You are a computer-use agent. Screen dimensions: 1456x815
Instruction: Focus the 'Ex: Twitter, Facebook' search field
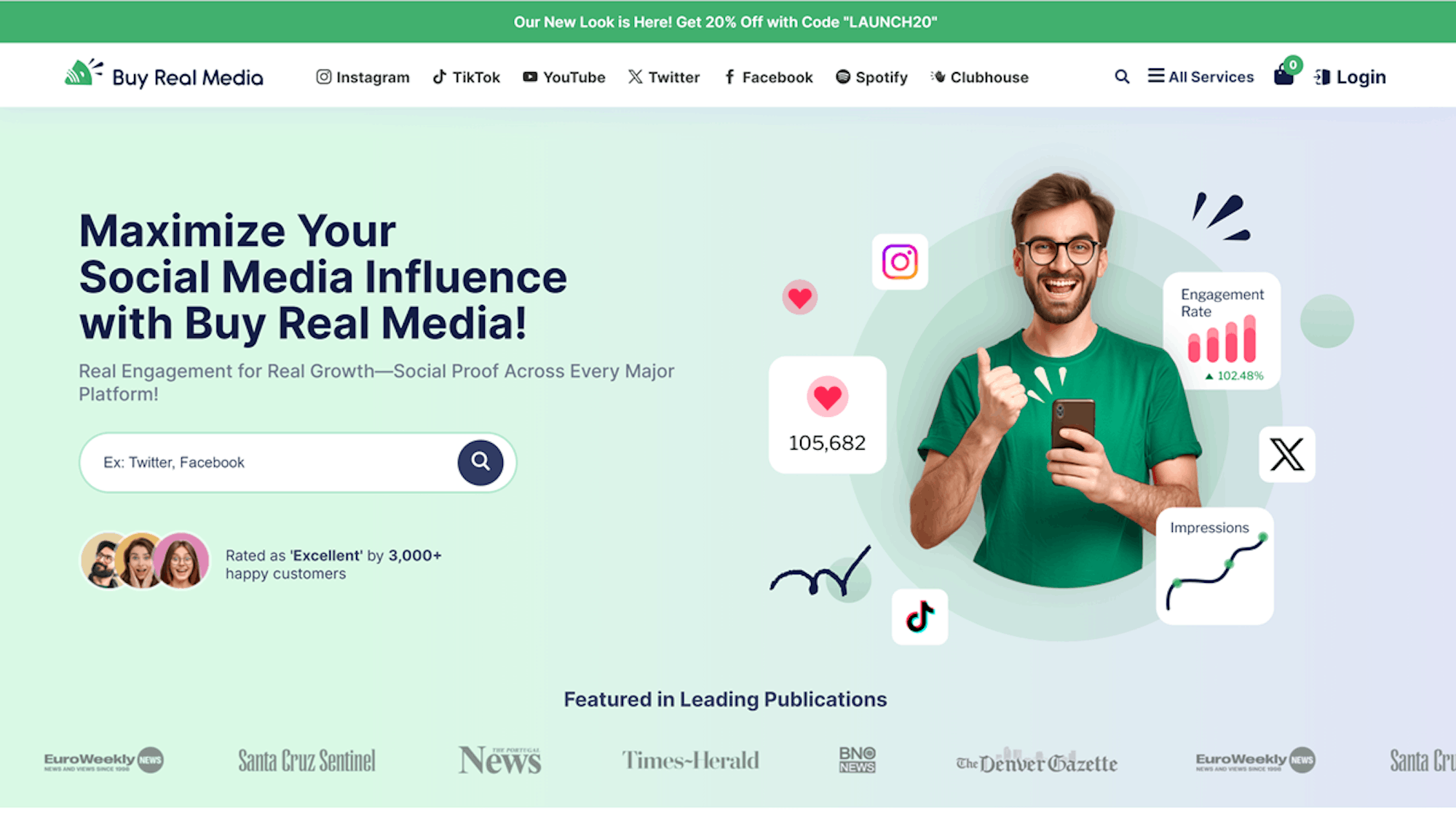(269, 463)
